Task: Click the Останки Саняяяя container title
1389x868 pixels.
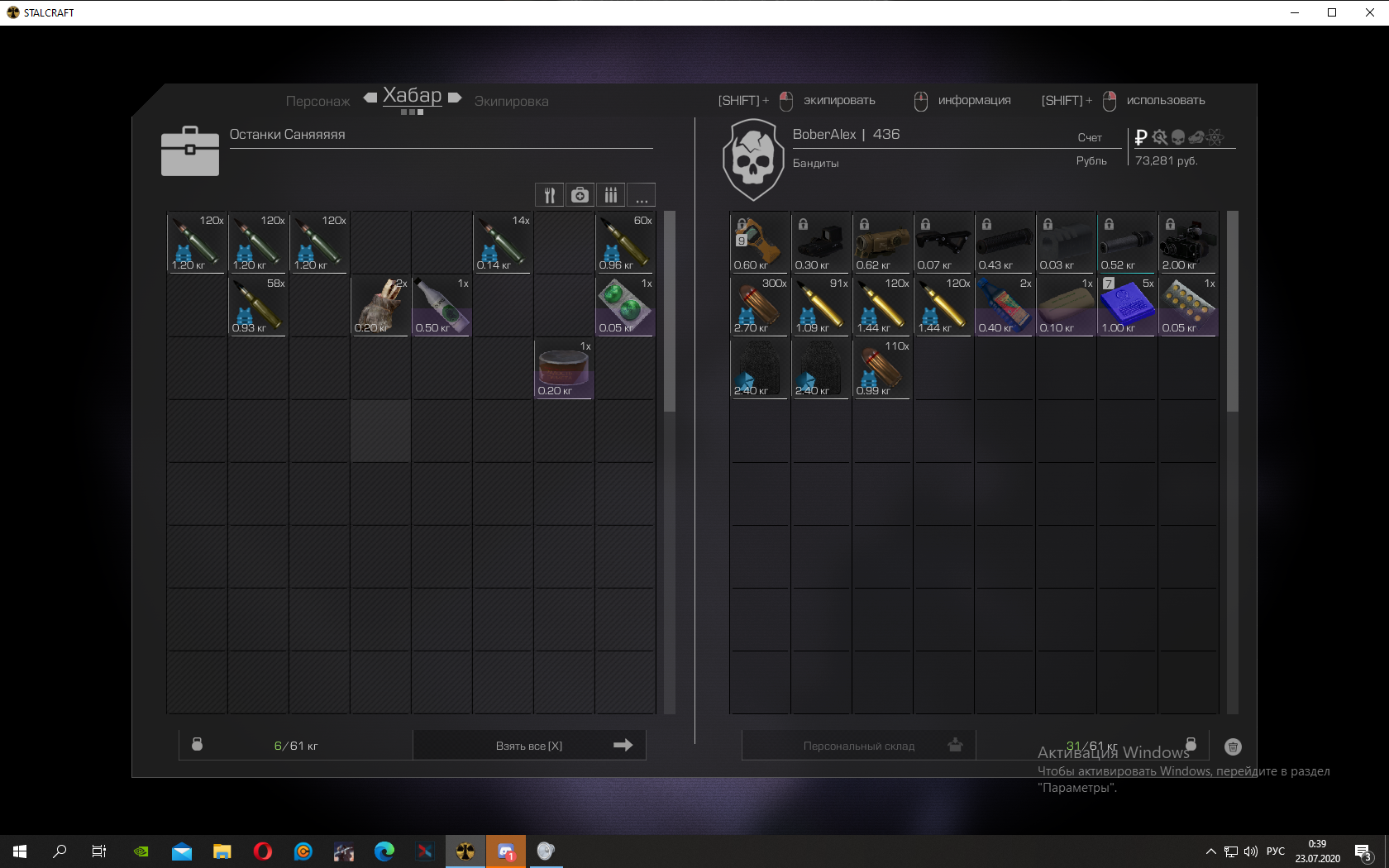Action: pos(287,134)
